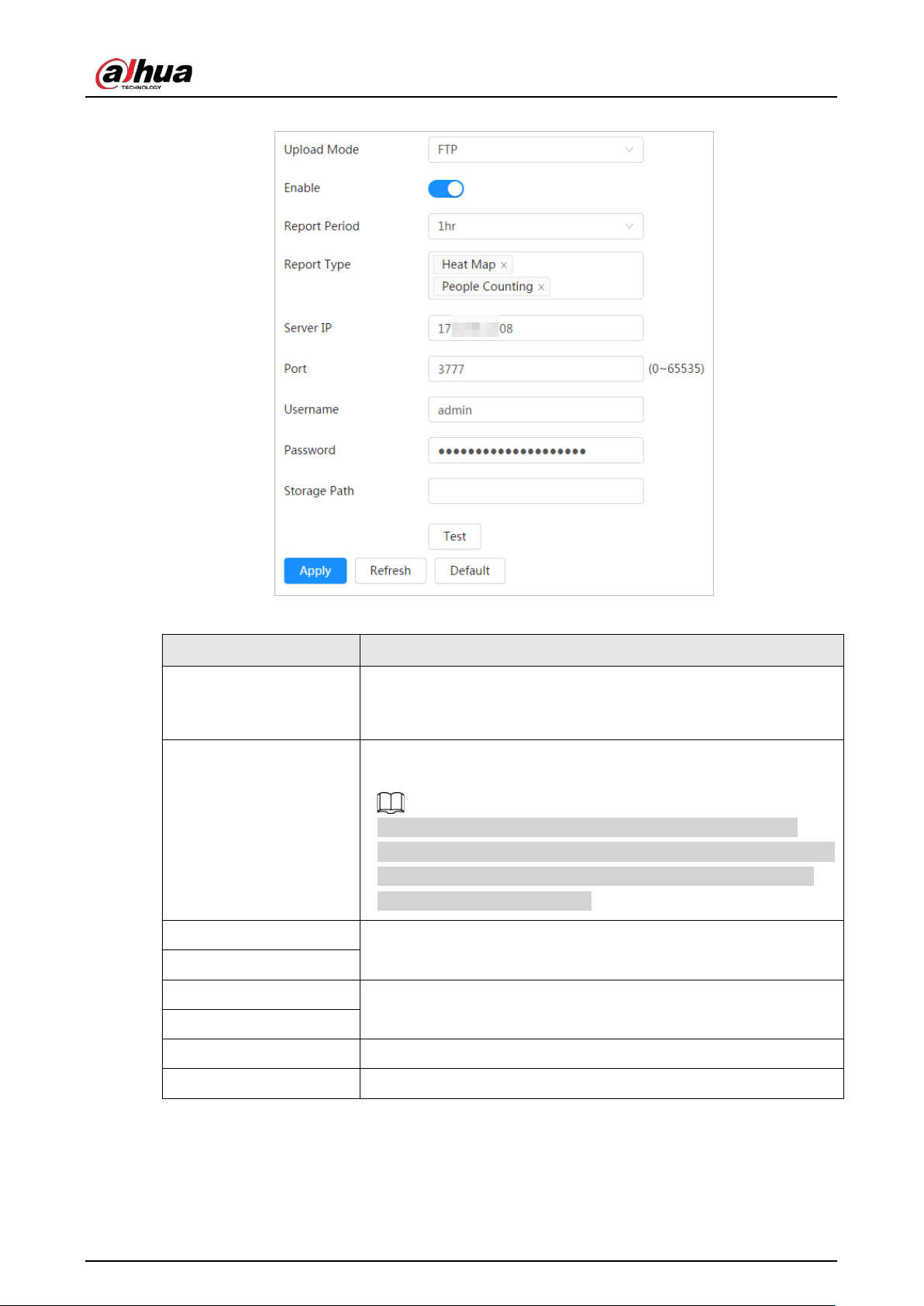The image size is (924, 1306).
Task: Click the (0~65535) port range hint
Action: pyautogui.click(x=676, y=369)
